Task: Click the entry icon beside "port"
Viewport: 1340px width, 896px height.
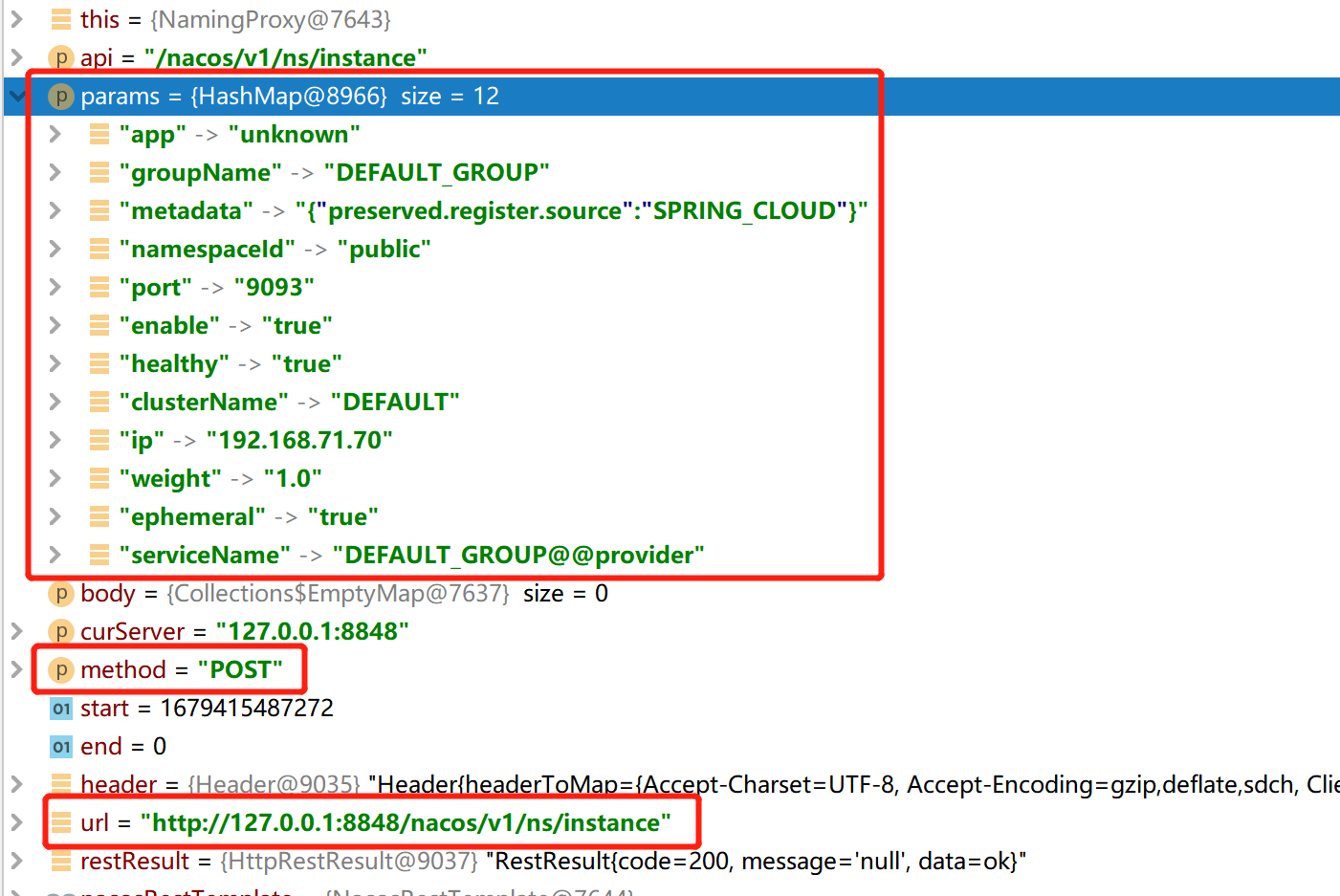Action: coord(99,287)
